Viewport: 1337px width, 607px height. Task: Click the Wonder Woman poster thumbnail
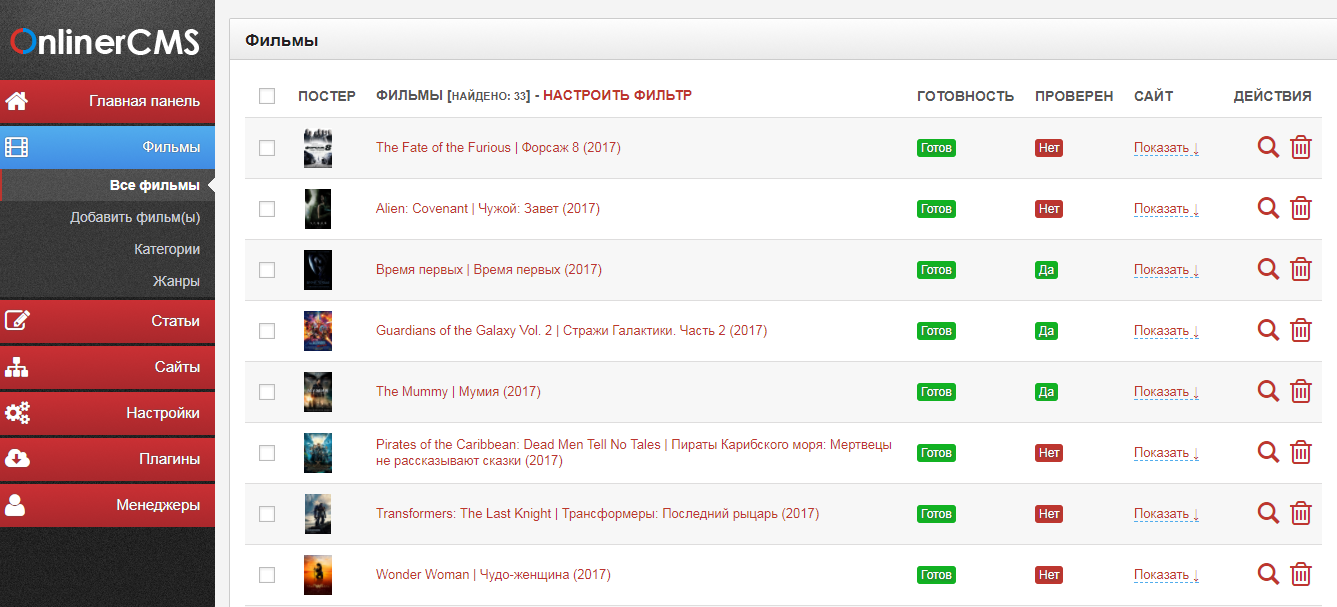click(318, 575)
